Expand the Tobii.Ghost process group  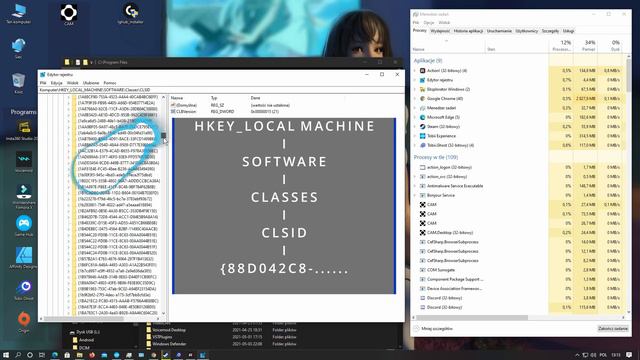pos(415,145)
